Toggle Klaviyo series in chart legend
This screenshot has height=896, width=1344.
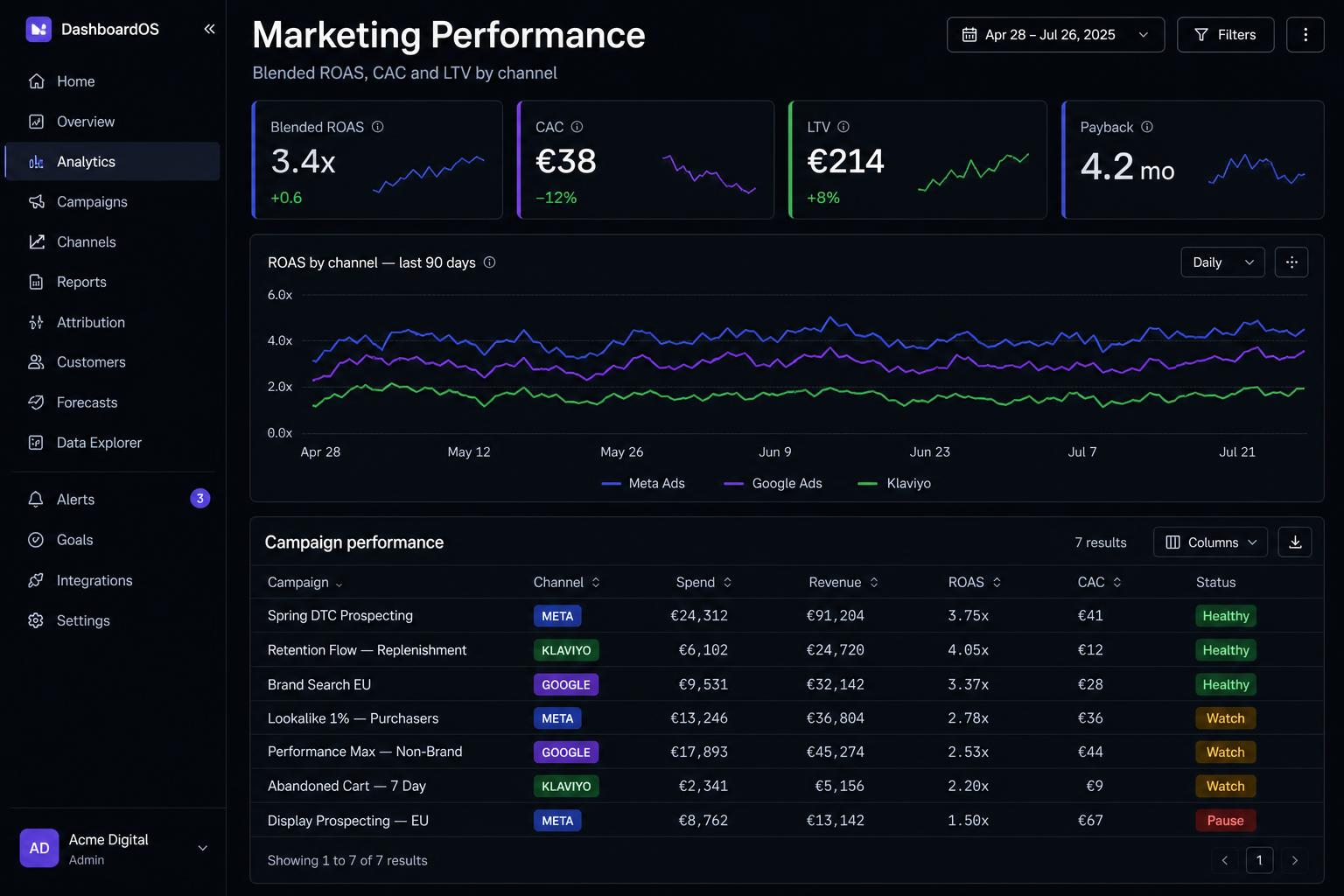[x=894, y=484]
